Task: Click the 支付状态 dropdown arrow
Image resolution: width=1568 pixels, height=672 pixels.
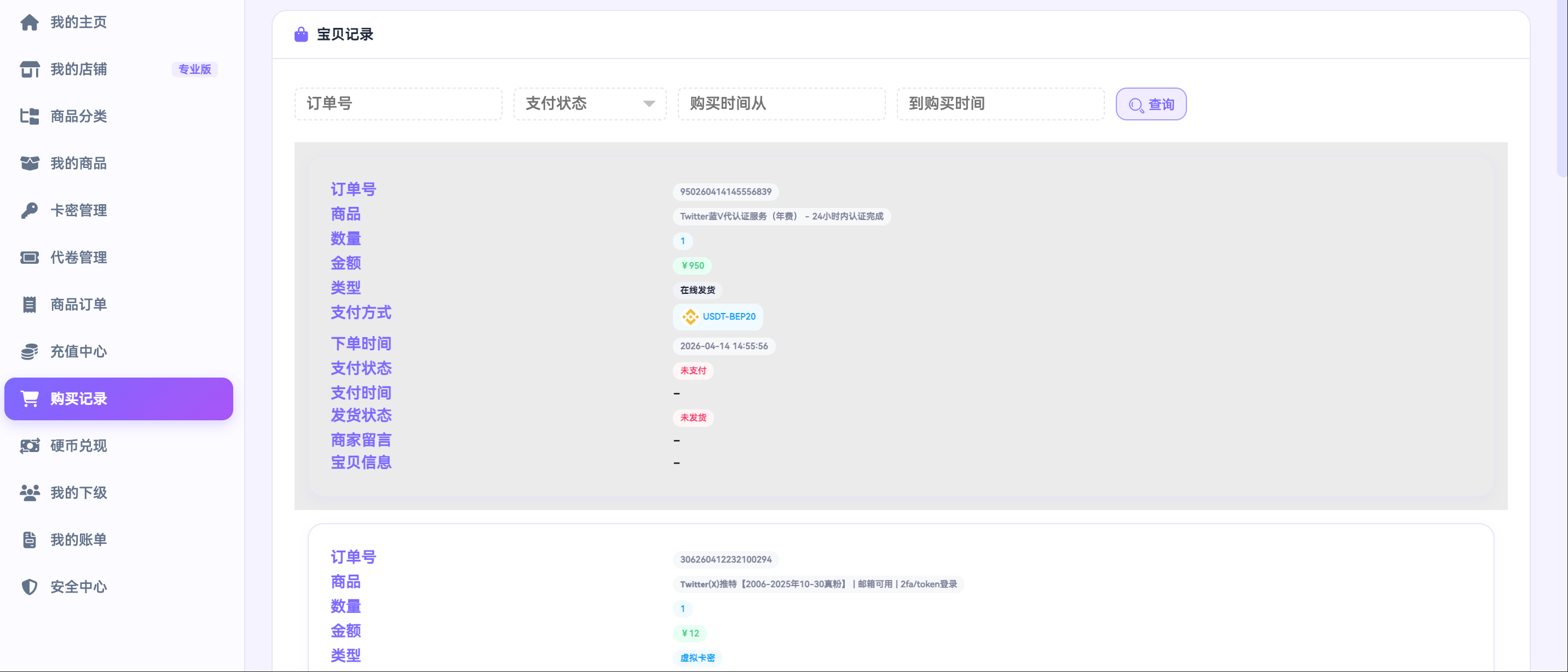Action: (649, 104)
